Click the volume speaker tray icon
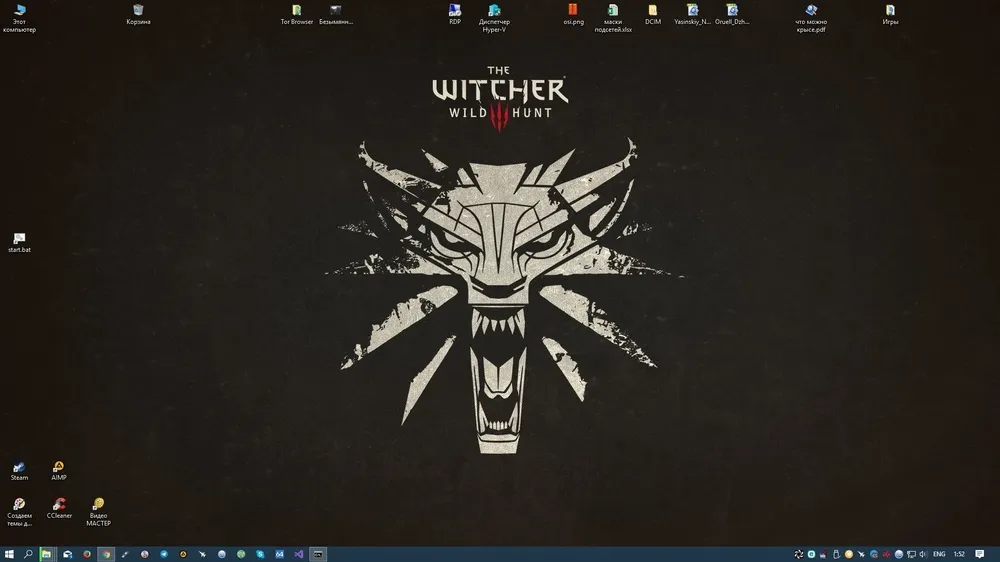This screenshot has width=1000, height=562. [923, 554]
